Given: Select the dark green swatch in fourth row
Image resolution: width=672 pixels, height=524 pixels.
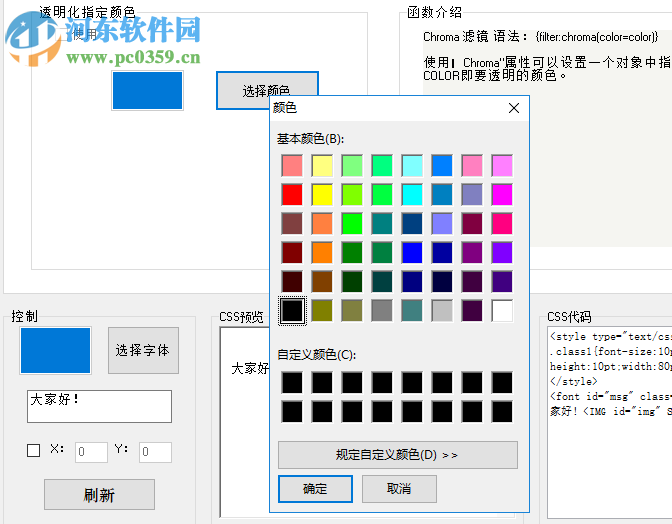Looking at the screenshot, I should coord(352,253).
